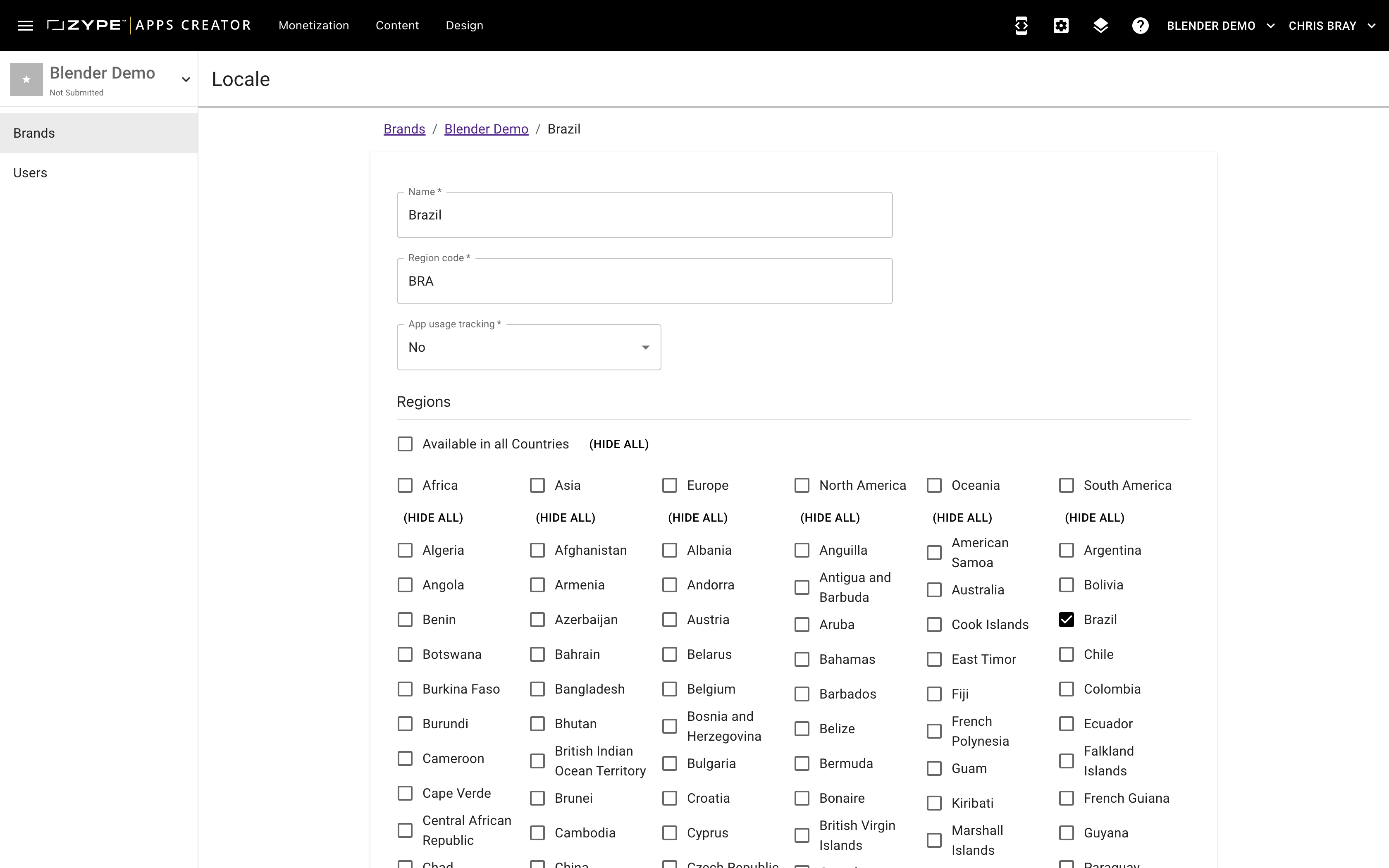1389x868 pixels.
Task: Open the hamburger navigation menu
Action: tap(25, 25)
